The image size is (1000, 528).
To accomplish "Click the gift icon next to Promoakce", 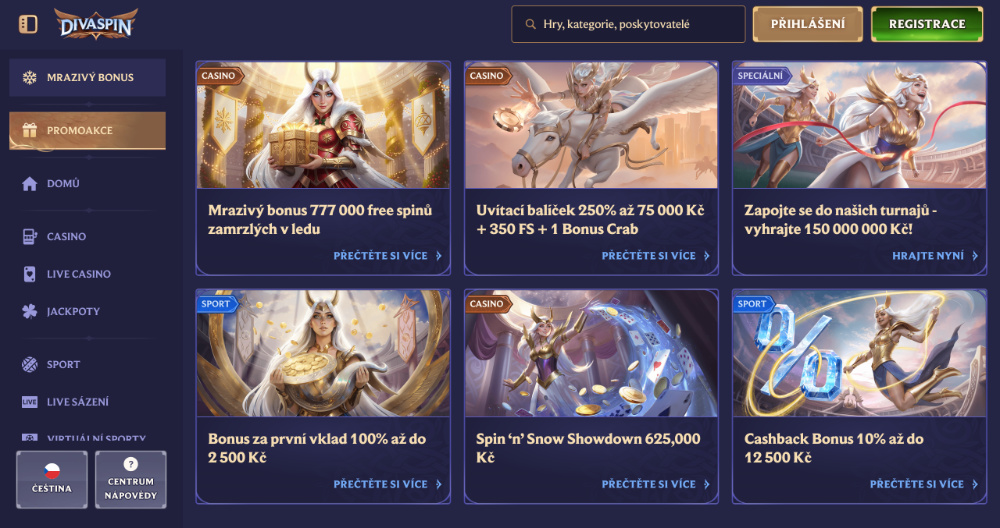I will click(29, 130).
